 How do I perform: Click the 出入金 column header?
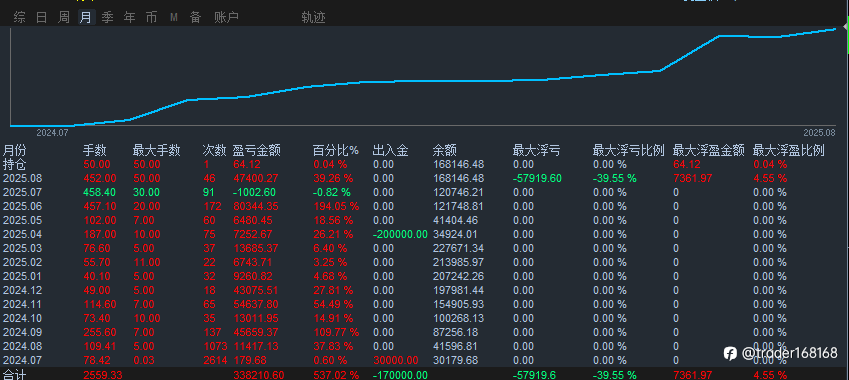coord(390,150)
